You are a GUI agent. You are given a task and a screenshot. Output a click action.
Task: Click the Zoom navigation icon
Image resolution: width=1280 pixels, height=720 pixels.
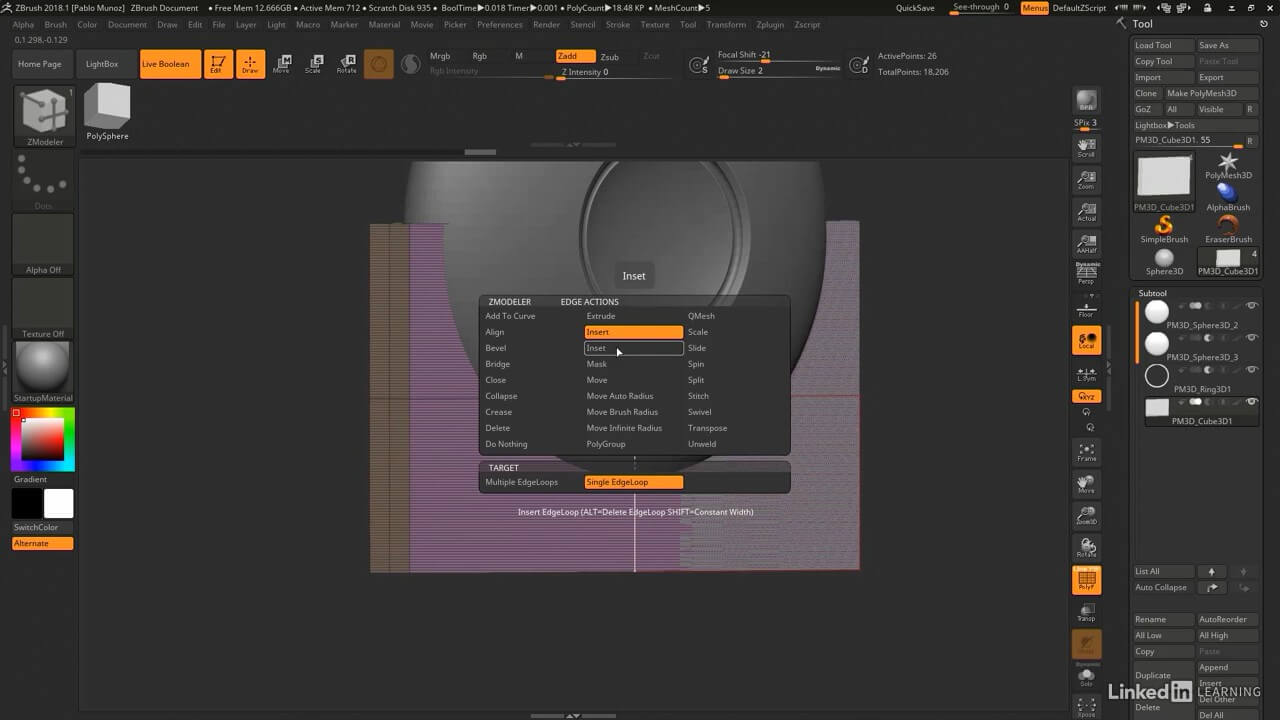(x=1086, y=180)
